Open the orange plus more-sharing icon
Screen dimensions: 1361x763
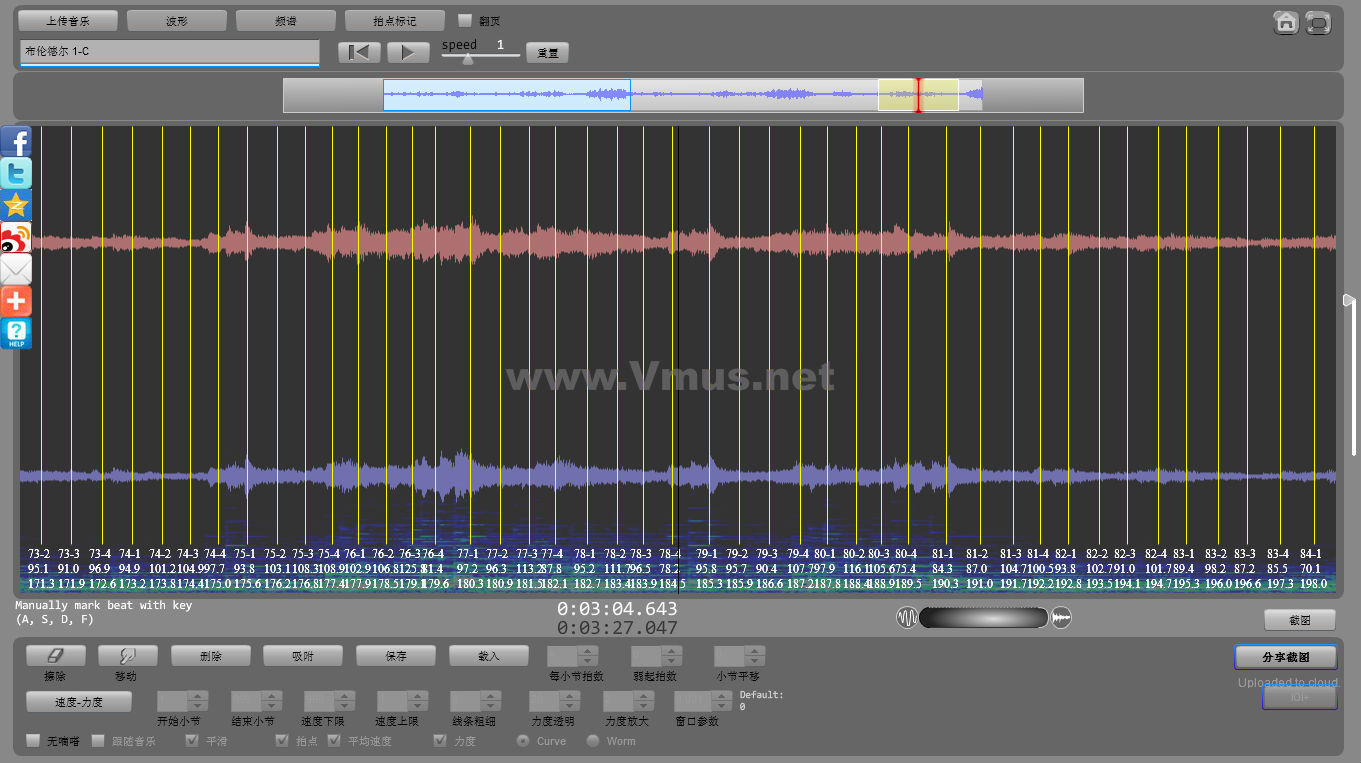click(16, 301)
